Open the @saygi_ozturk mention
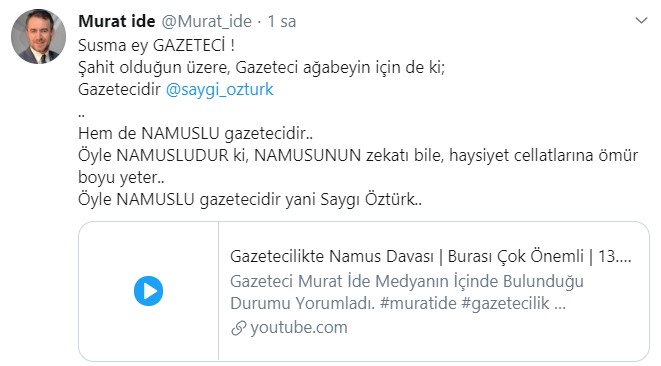The image size is (661, 366). point(220,89)
